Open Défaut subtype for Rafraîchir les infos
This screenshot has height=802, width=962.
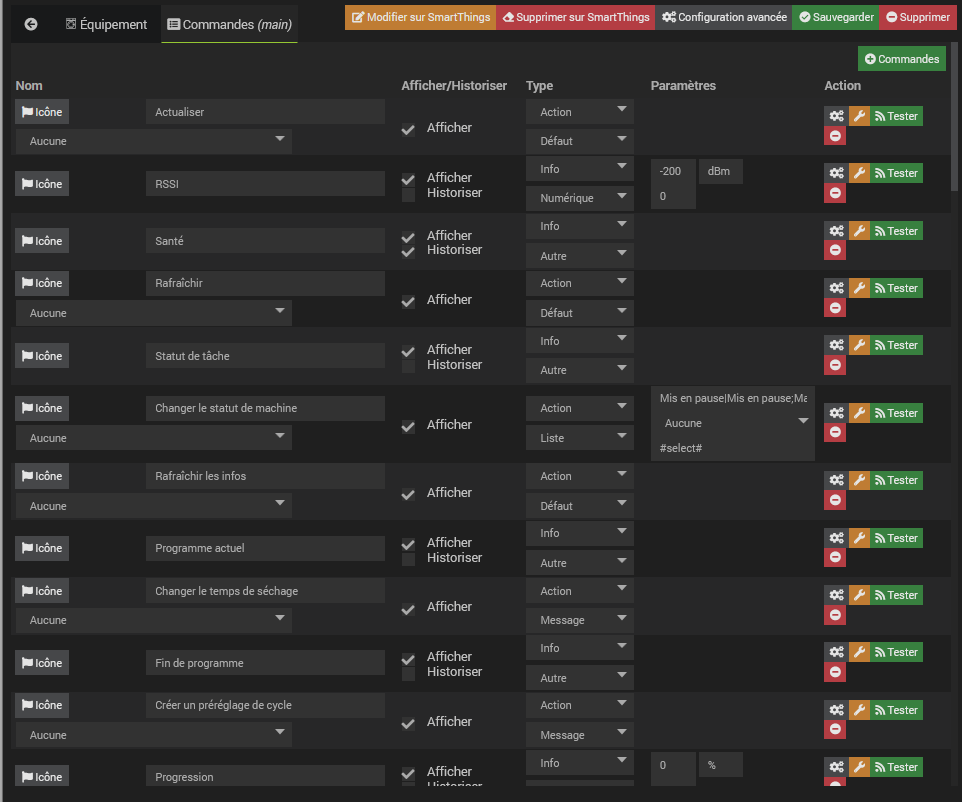tap(580, 506)
